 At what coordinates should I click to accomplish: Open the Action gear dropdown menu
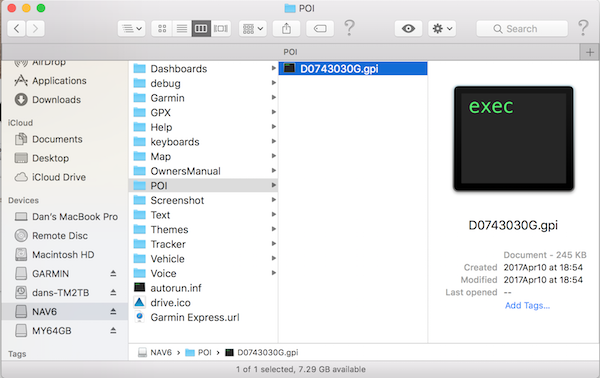point(442,29)
